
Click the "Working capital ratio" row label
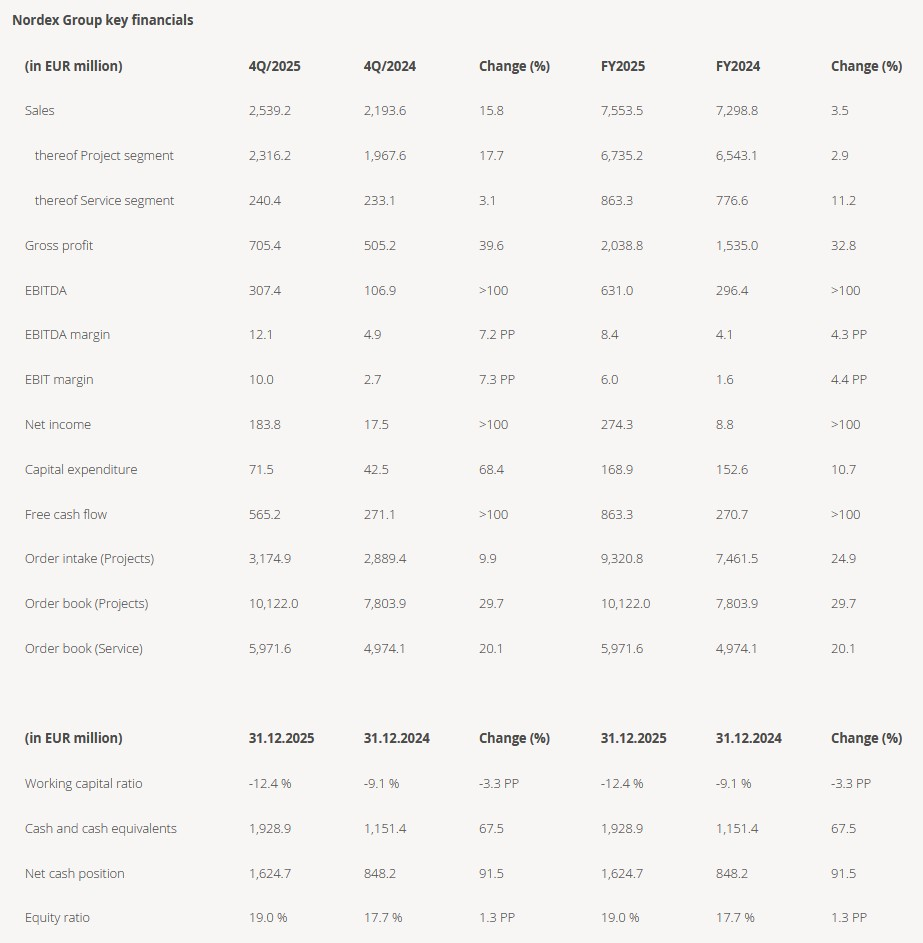pyautogui.click(x=84, y=784)
